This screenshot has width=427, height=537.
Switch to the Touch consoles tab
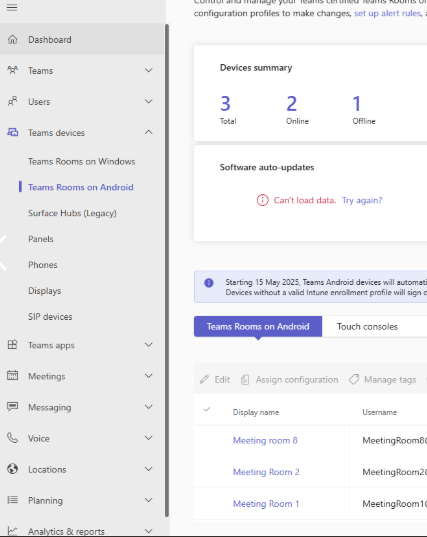coord(367,326)
